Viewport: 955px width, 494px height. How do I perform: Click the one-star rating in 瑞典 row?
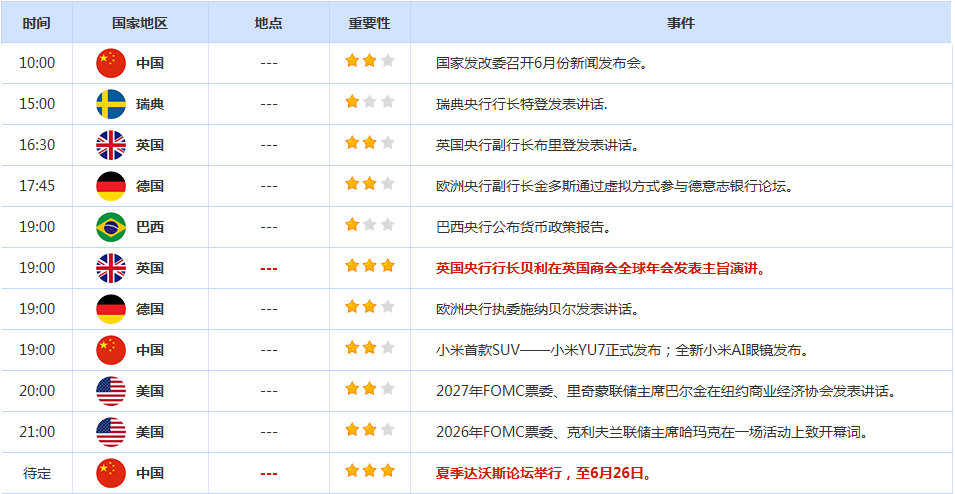pos(370,102)
